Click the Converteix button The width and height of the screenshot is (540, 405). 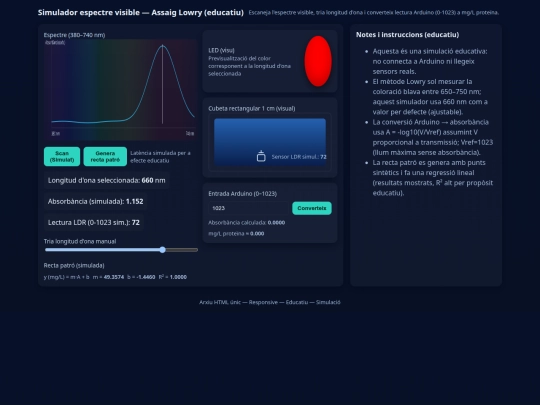tap(312, 208)
